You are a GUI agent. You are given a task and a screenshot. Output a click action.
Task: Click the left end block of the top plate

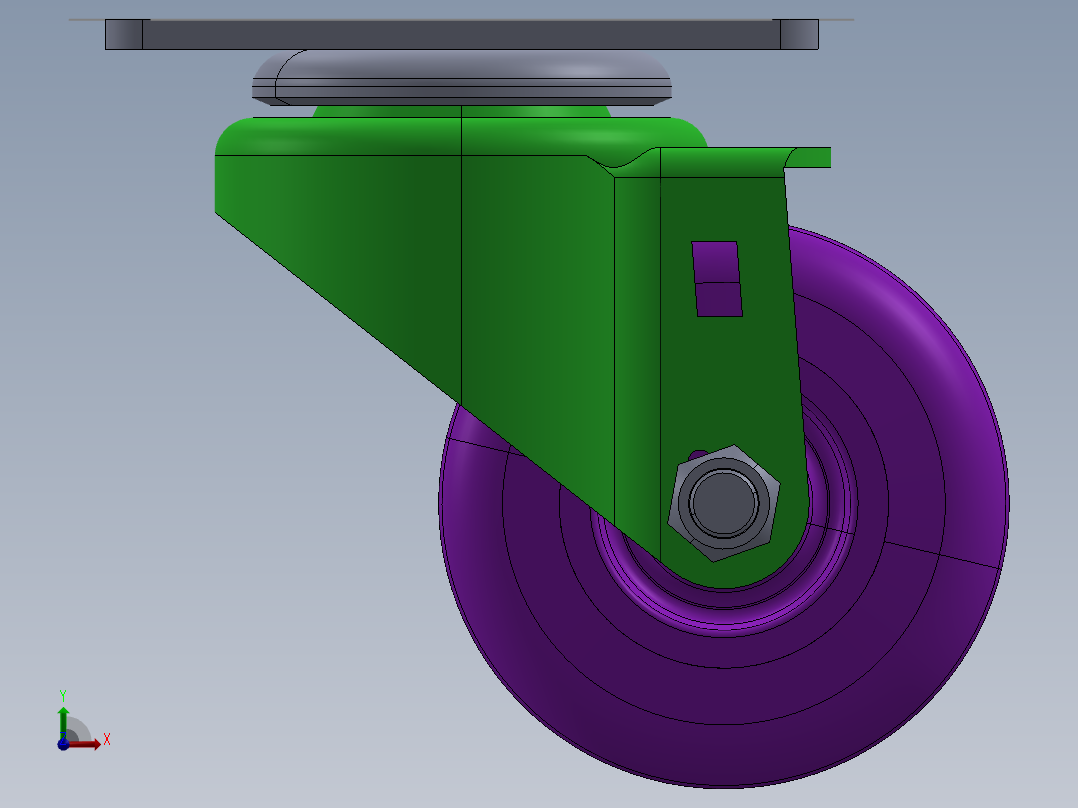point(124,35)
